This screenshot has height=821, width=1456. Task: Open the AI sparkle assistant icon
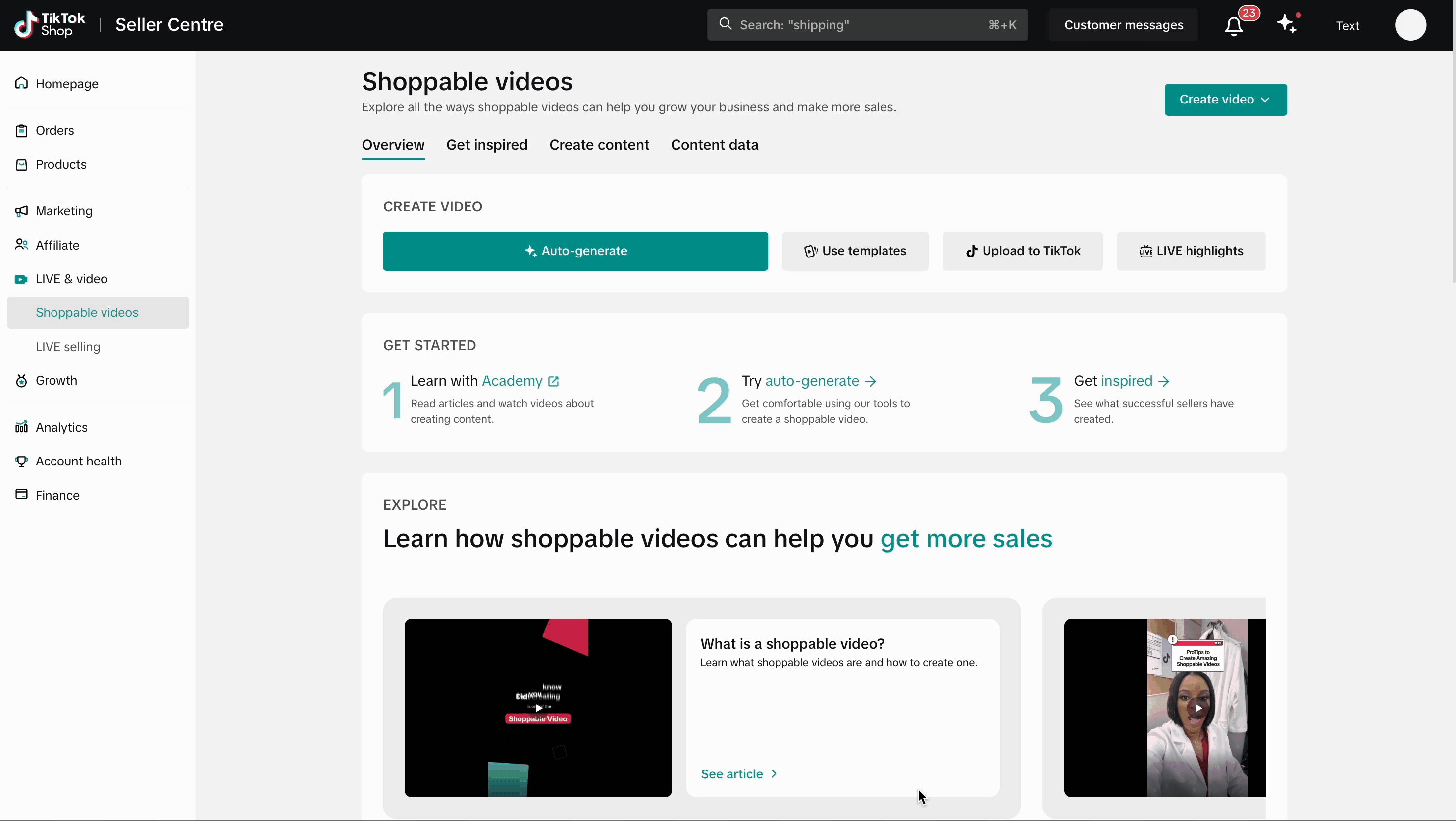[x=1287, y=25]
